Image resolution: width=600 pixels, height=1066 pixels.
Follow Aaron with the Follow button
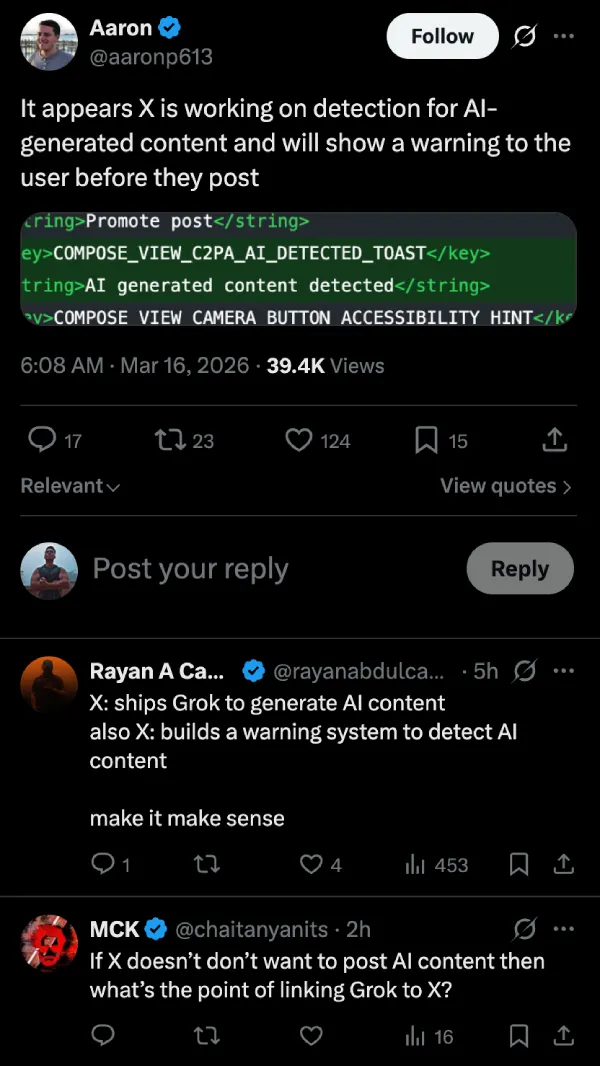click(x=442, y=37)
